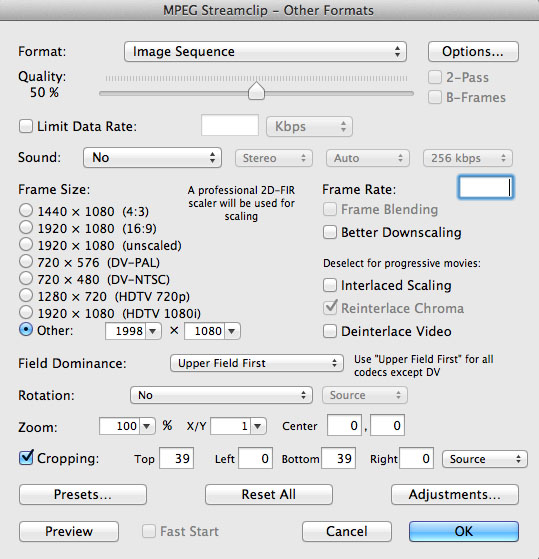The image size is (539, 559).
Task: Enable the Deinterlace Video checkbox
Action: (x=330, y=331)
